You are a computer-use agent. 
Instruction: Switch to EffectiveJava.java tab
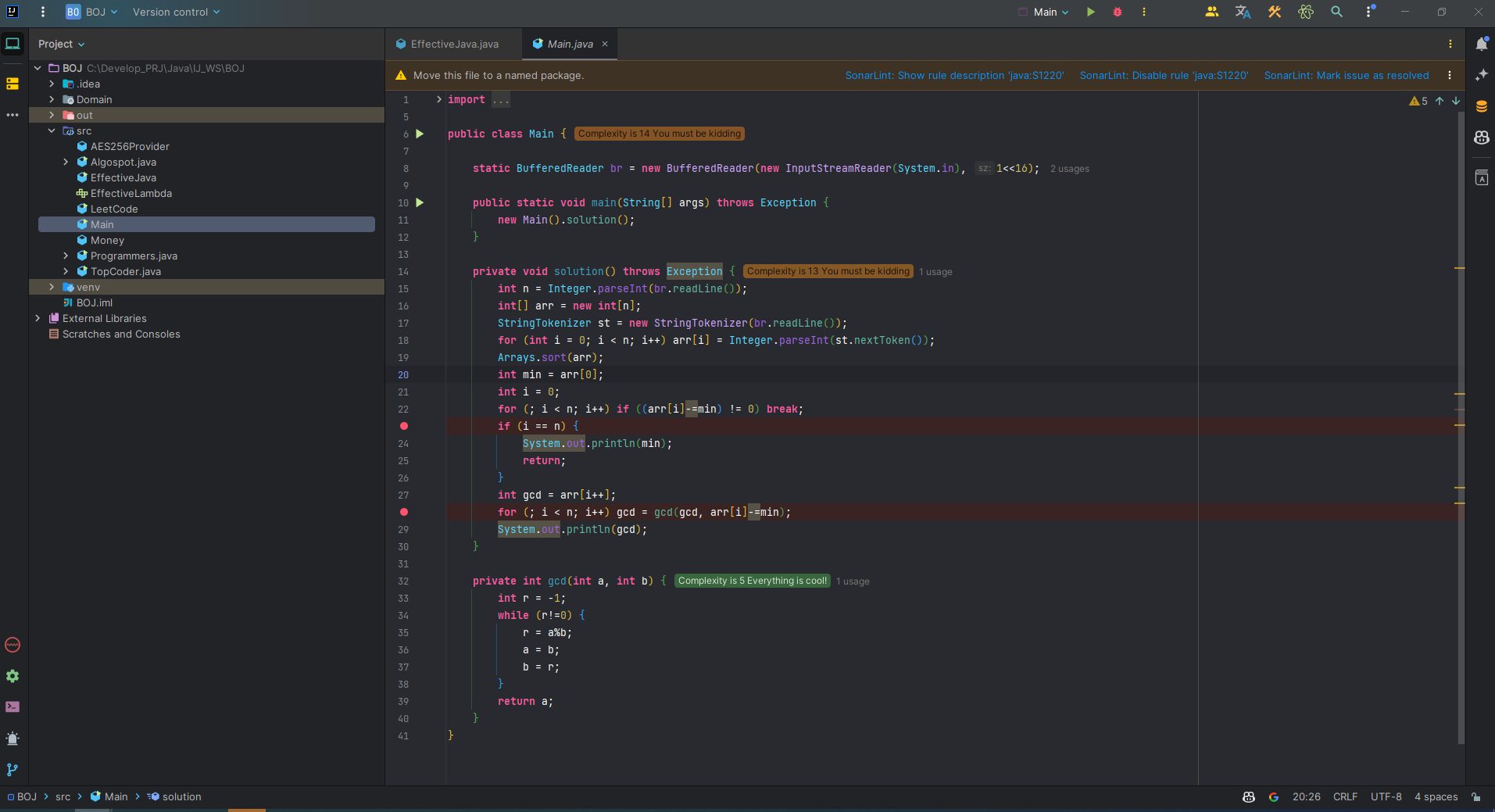pyautogui.click(x=448, y=44)
